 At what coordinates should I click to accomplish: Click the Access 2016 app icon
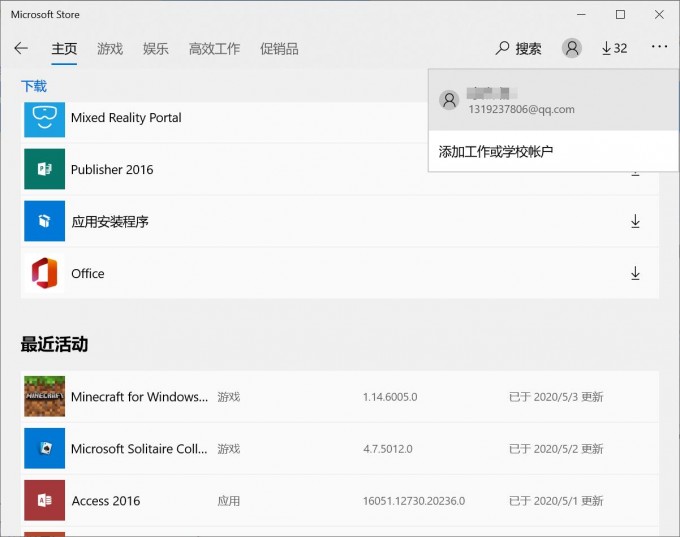tap(44, 500)
